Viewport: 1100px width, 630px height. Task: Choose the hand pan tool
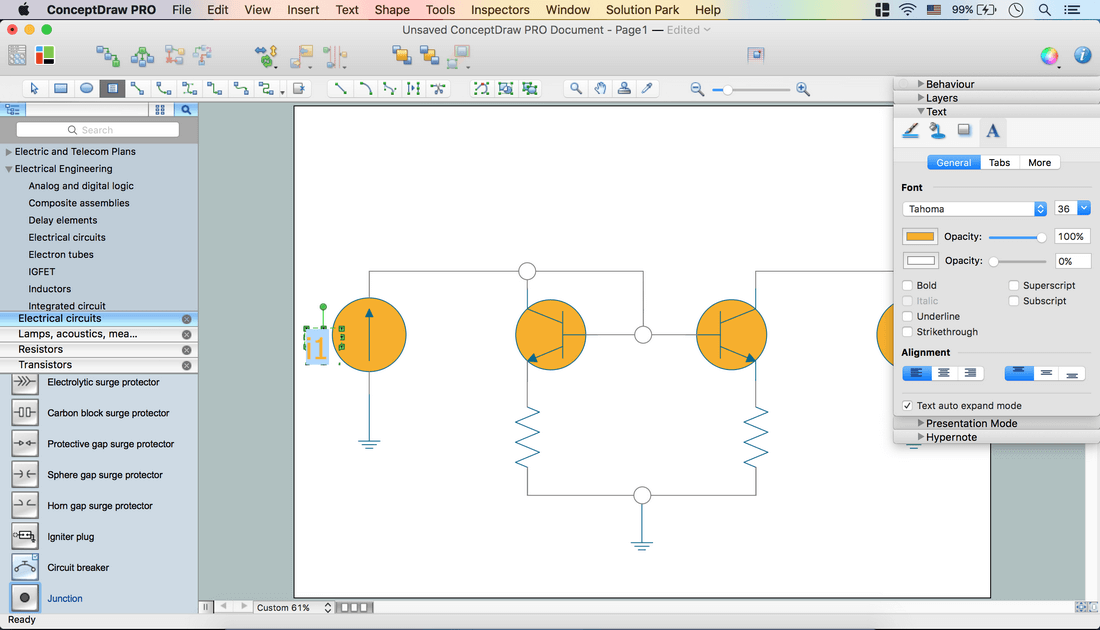pos(600,89)
